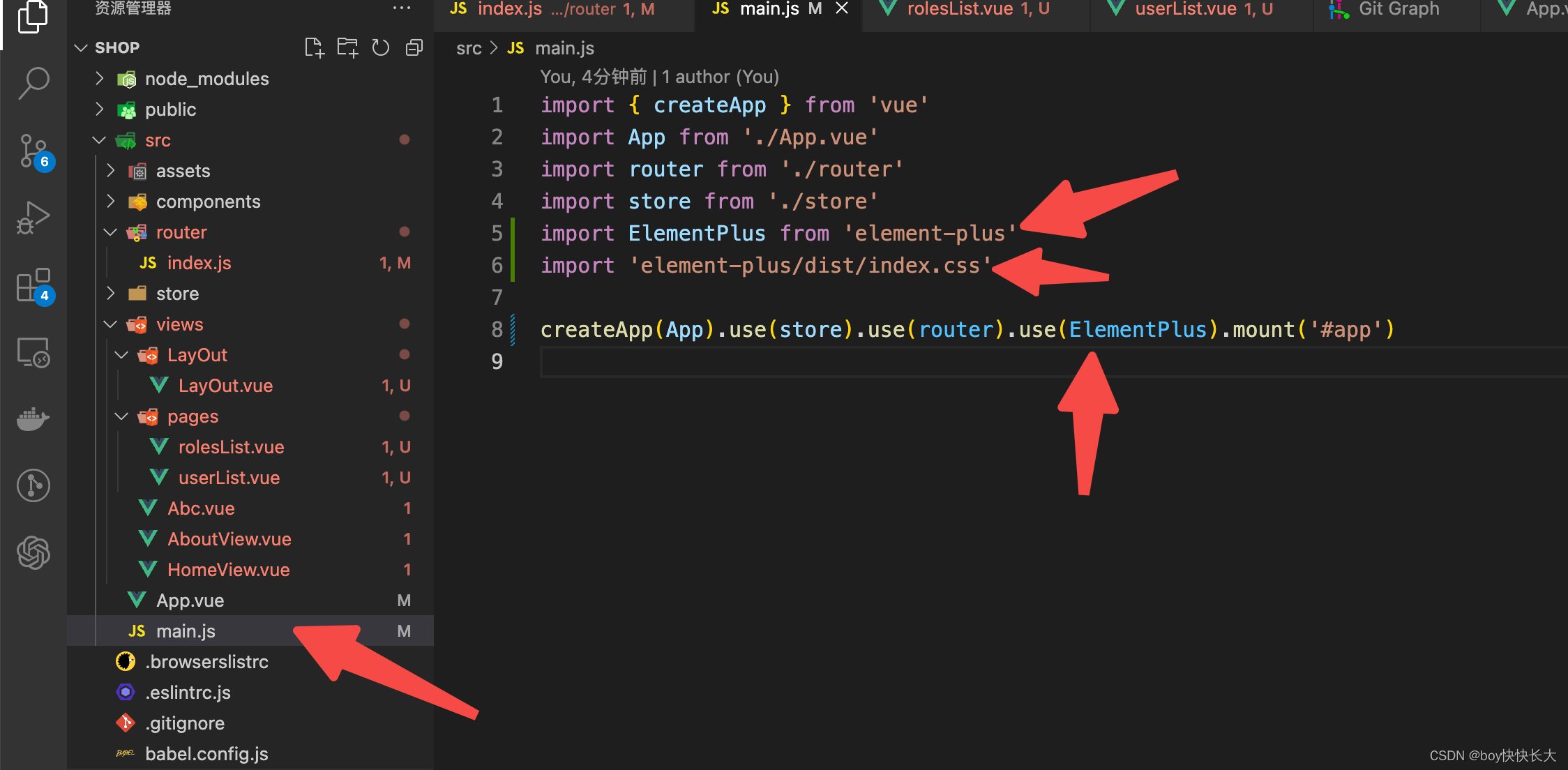Open the Git Graph activity icon
The height and width of the screenshot is (770, 1568).
click(33, 485)
